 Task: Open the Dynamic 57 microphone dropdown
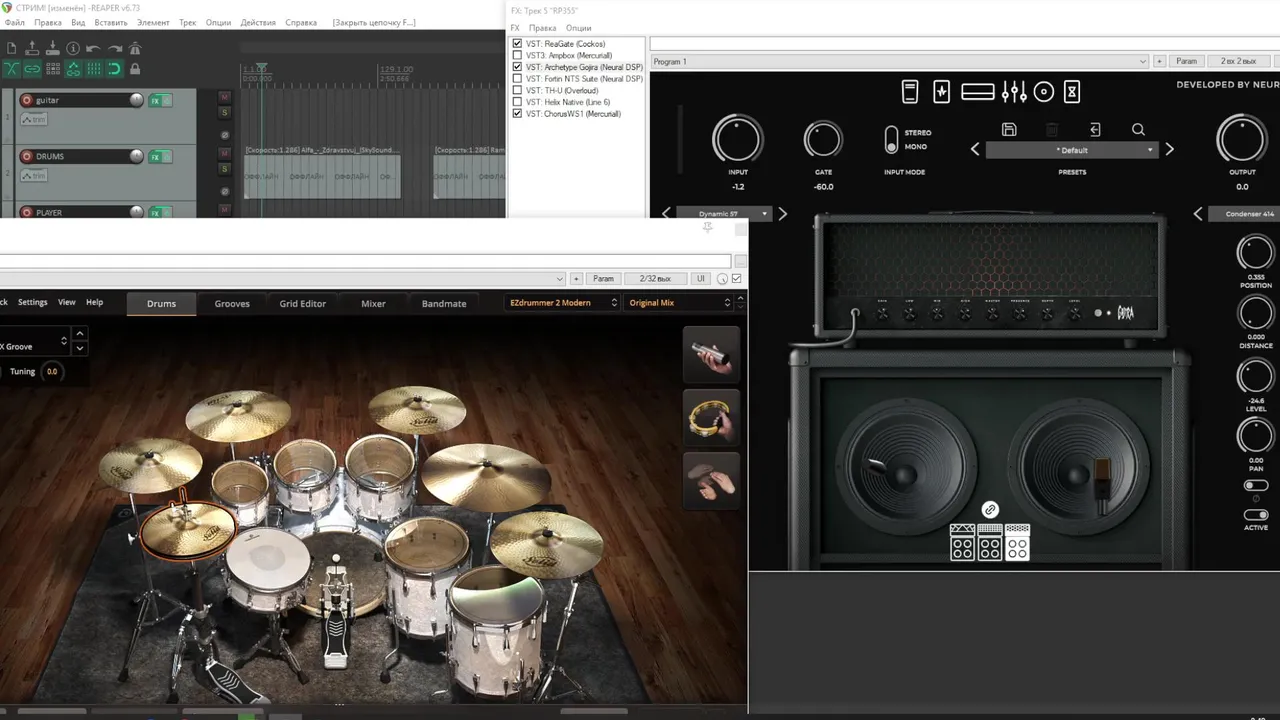724,214
